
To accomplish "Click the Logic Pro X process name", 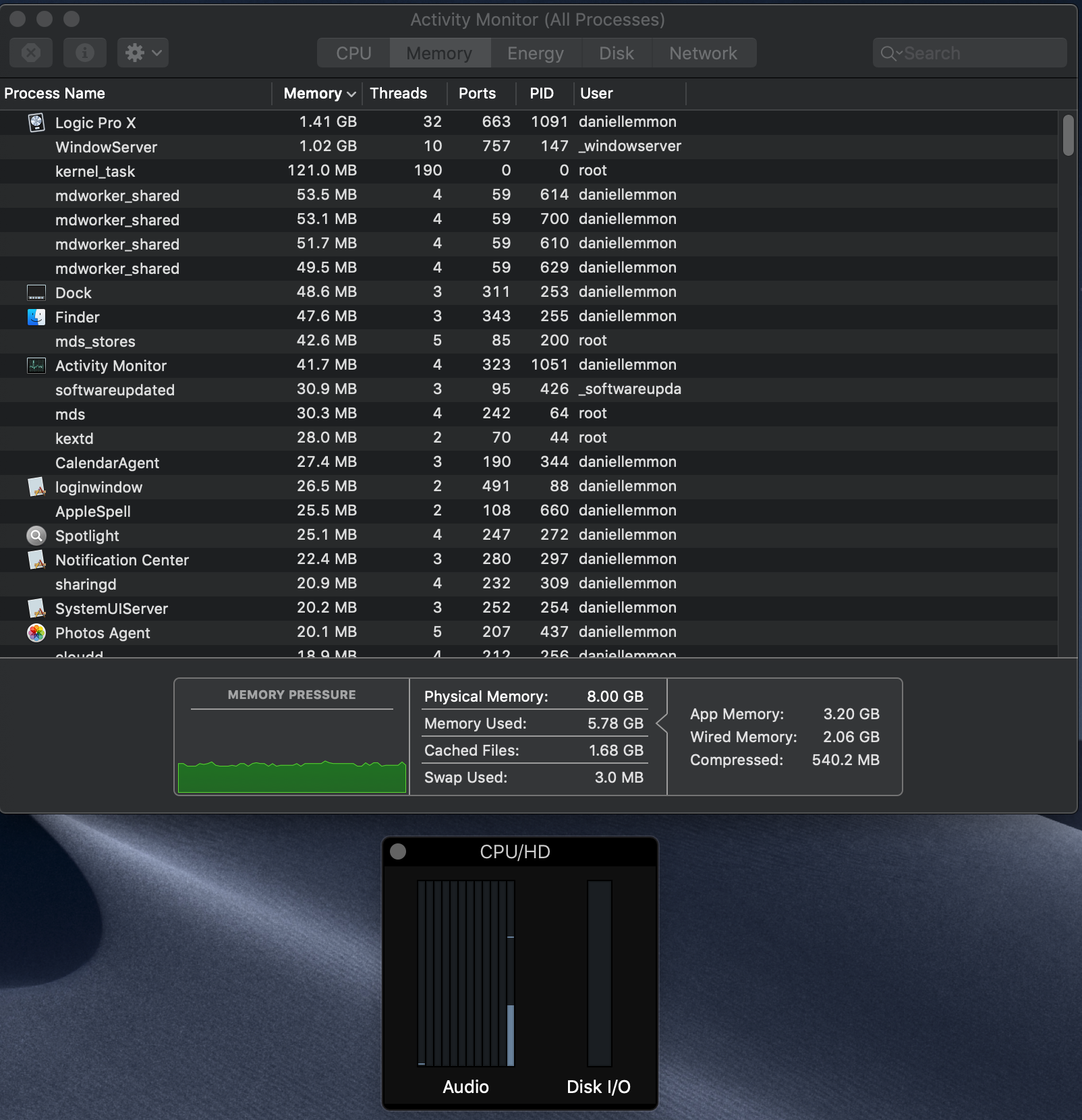I will point(95,123).
